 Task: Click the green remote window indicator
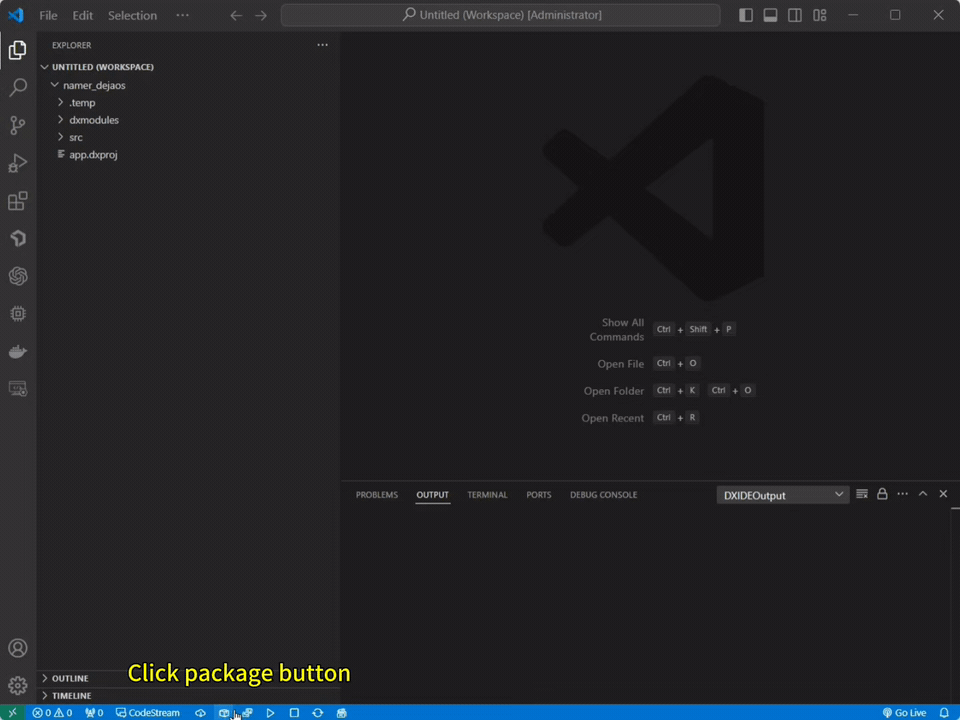click(12, 713)
